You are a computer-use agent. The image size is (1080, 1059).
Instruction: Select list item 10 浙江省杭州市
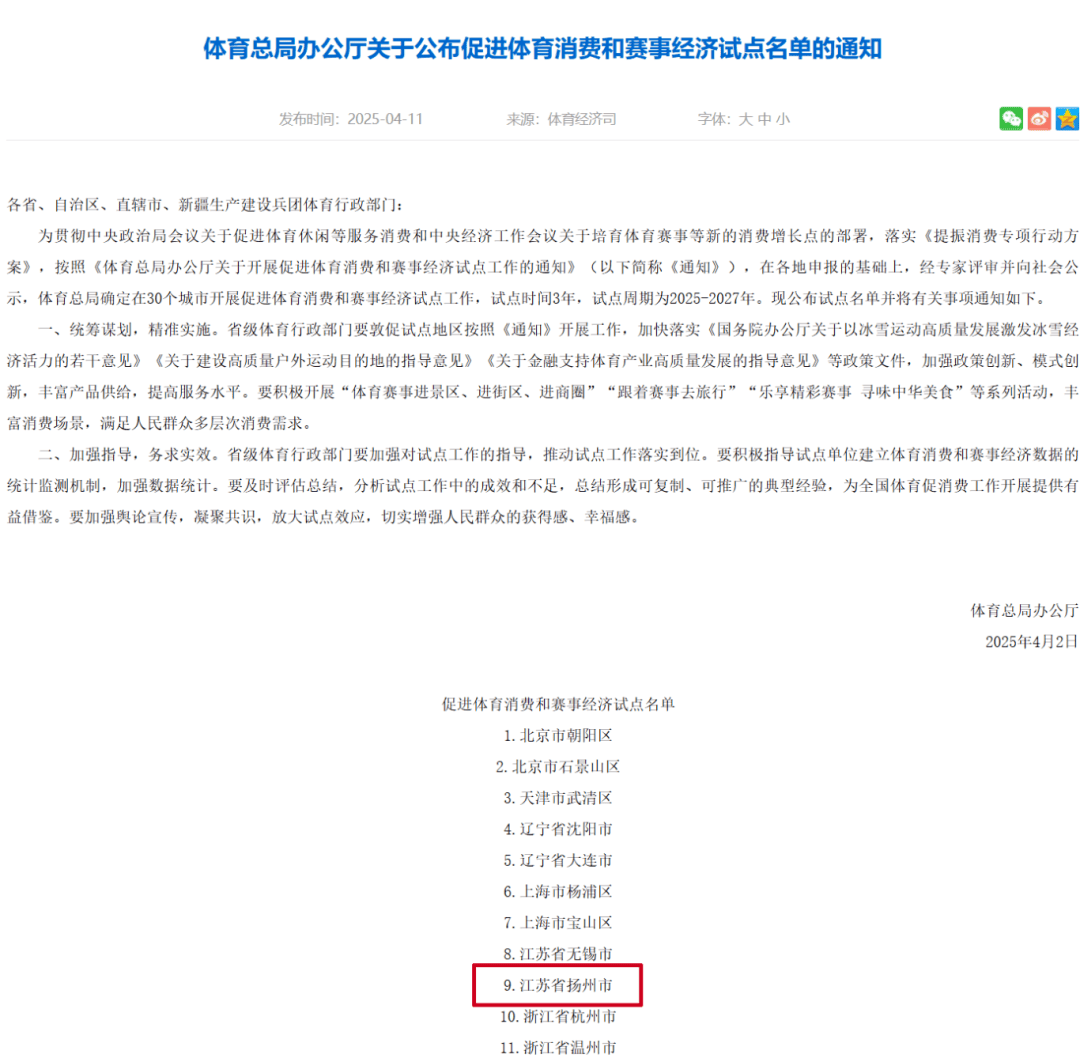click(558, 1017)
